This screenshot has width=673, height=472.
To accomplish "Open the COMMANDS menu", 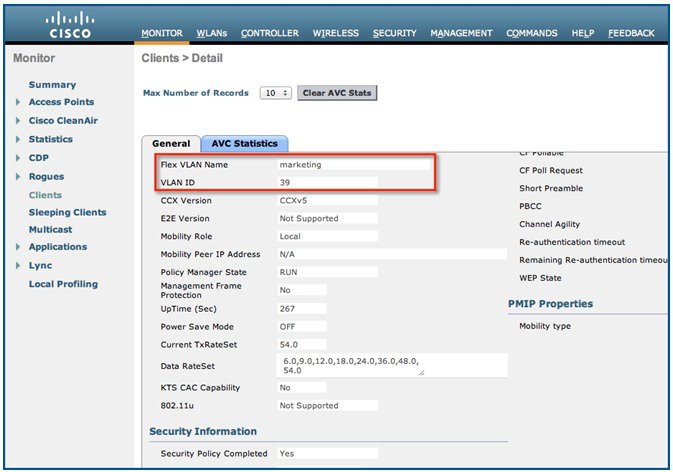I will (531, 33).
